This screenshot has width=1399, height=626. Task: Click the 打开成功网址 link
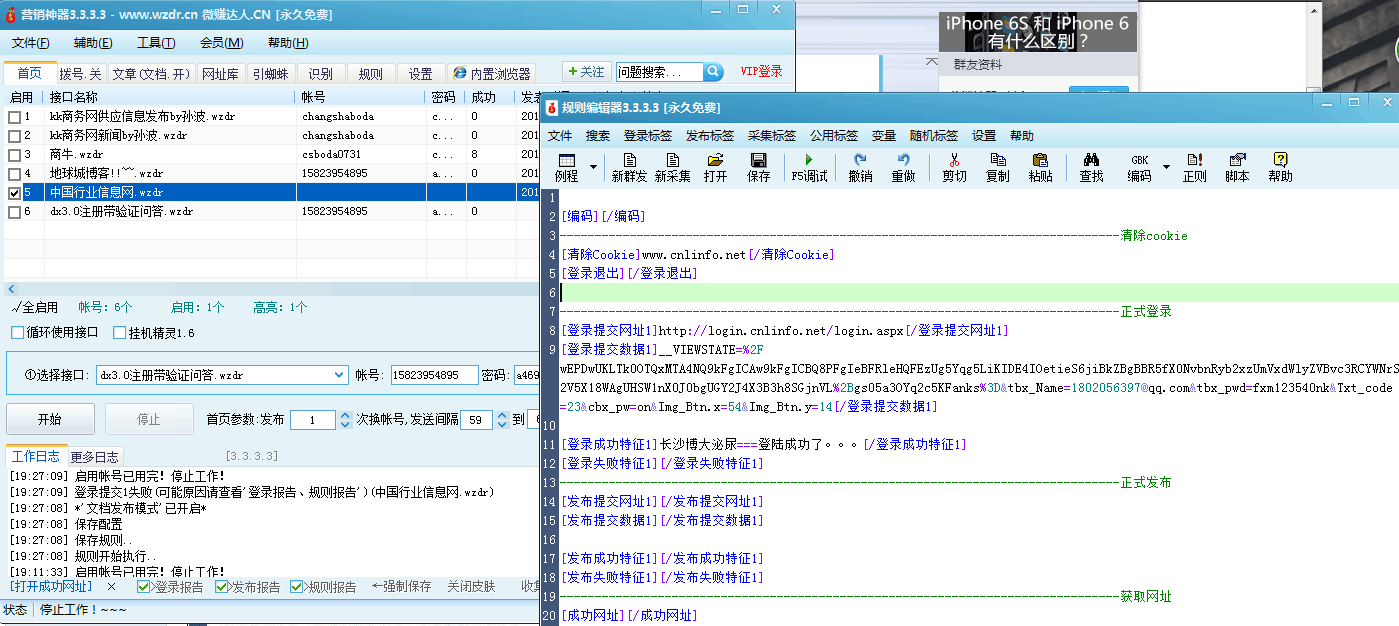coord(50,587)
